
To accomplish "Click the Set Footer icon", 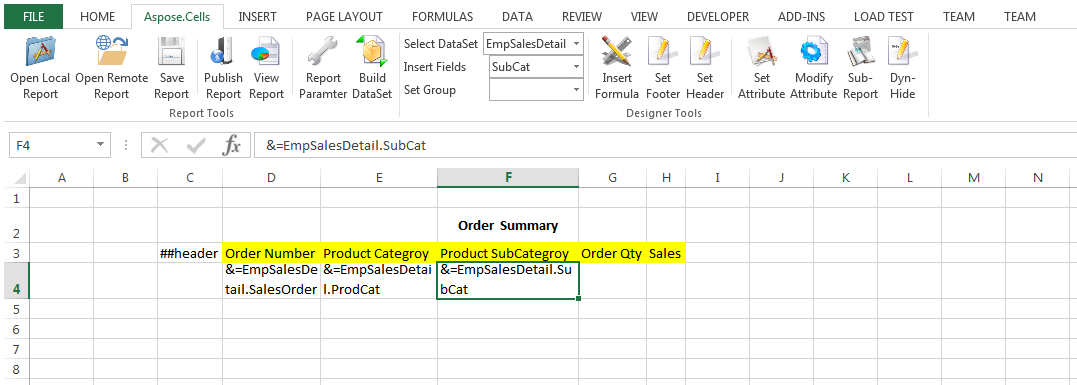I will [x=663, y=52].
